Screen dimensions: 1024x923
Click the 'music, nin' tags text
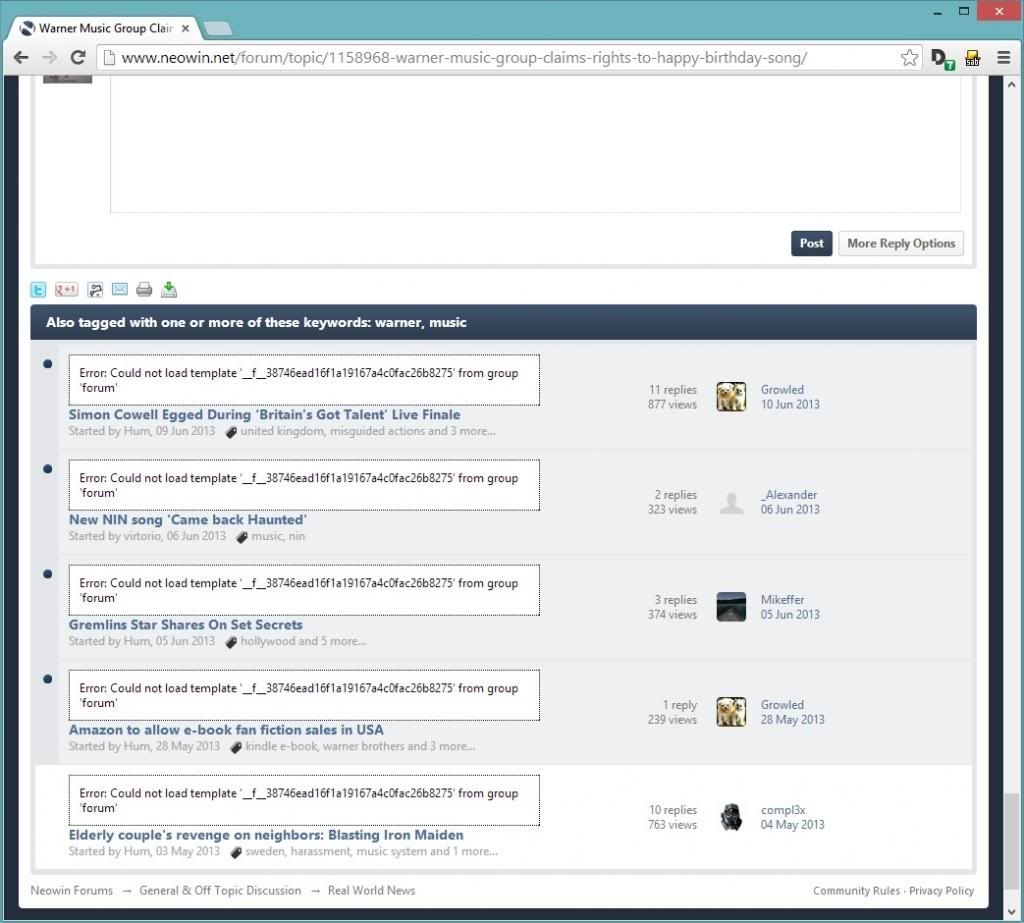point(278,536)
